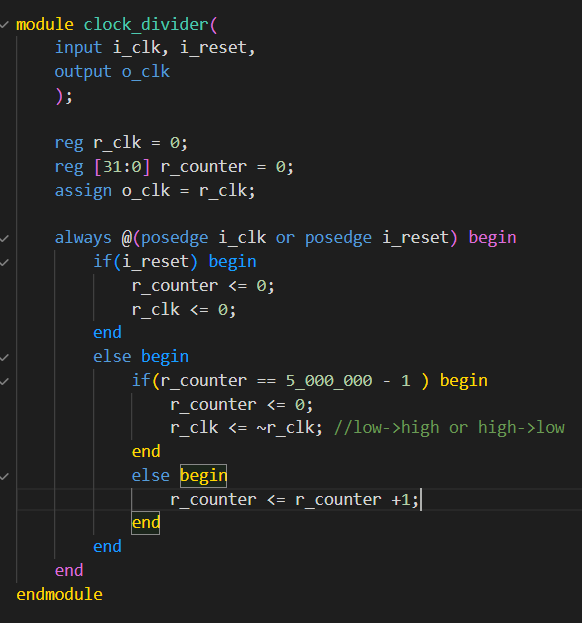Click 'r_clk = 0;' reg initialization
This screenshot has height=623, width=582.
(x=140, y=143)
